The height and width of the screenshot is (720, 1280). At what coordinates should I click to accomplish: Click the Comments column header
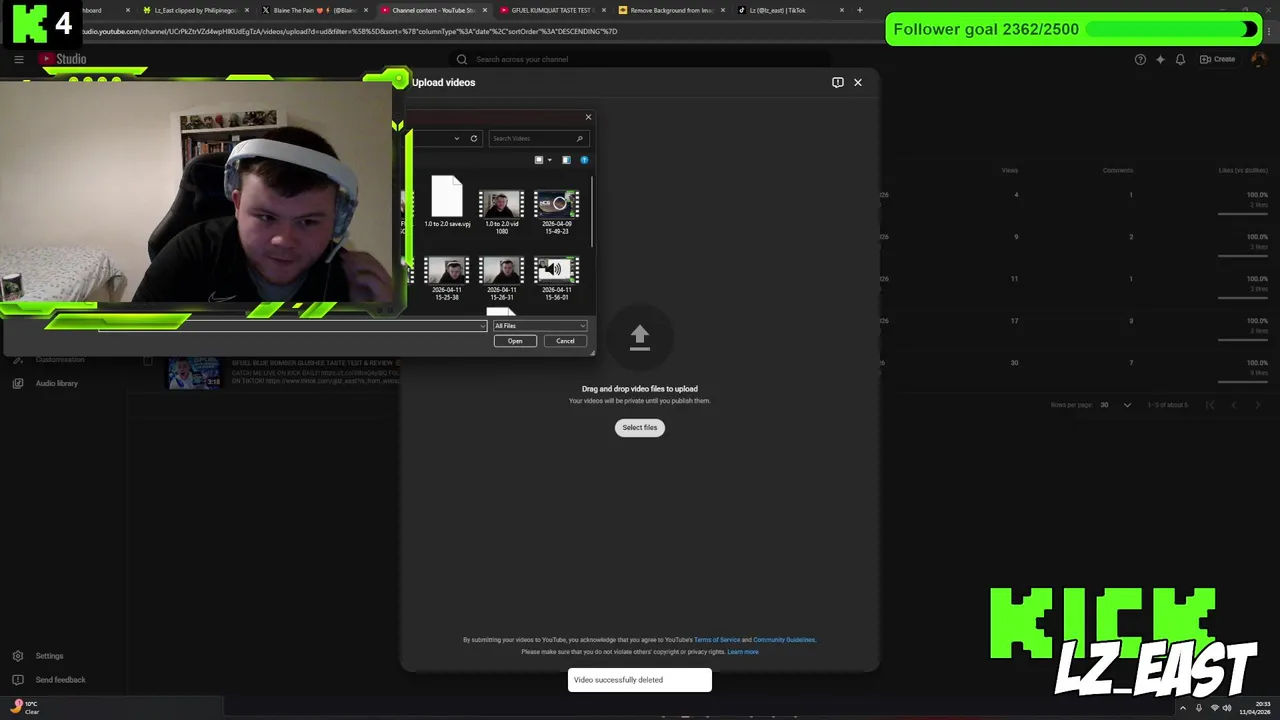(x=1118, y=170)
